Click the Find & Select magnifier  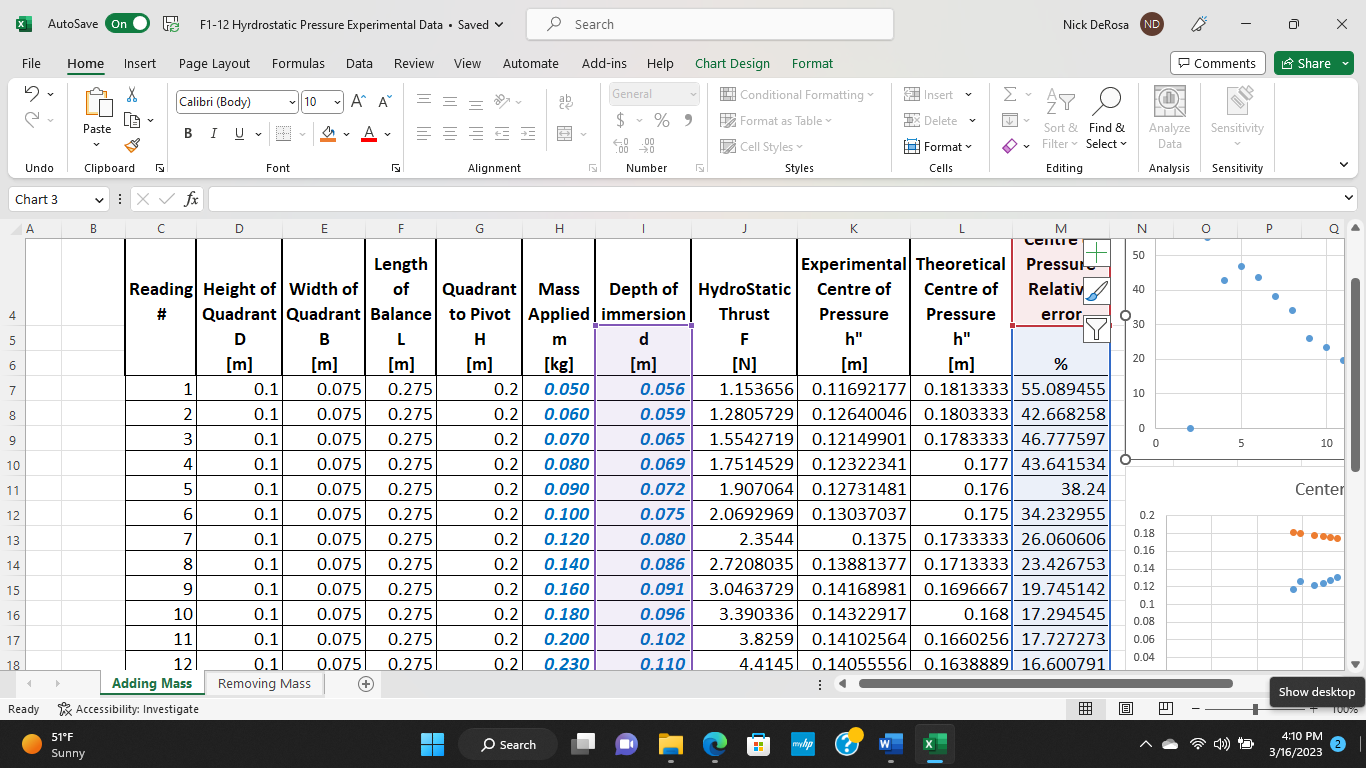pyautogui.click(x=1107, y=118)
